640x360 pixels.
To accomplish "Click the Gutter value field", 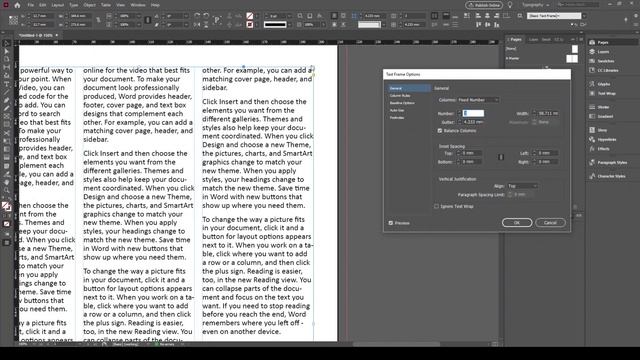I will pos(473,122).
